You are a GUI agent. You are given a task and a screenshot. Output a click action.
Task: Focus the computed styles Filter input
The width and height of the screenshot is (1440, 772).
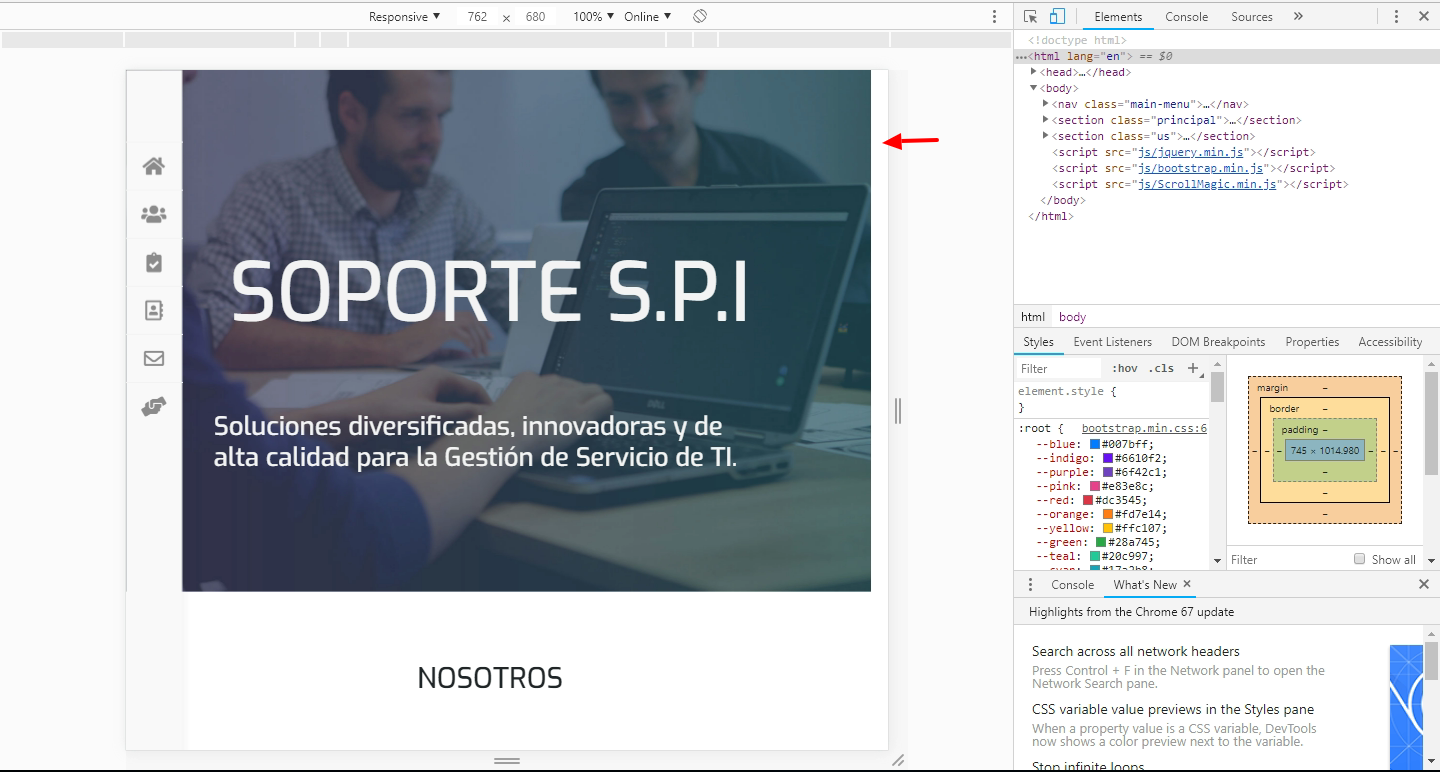[x=1288, y=559]
